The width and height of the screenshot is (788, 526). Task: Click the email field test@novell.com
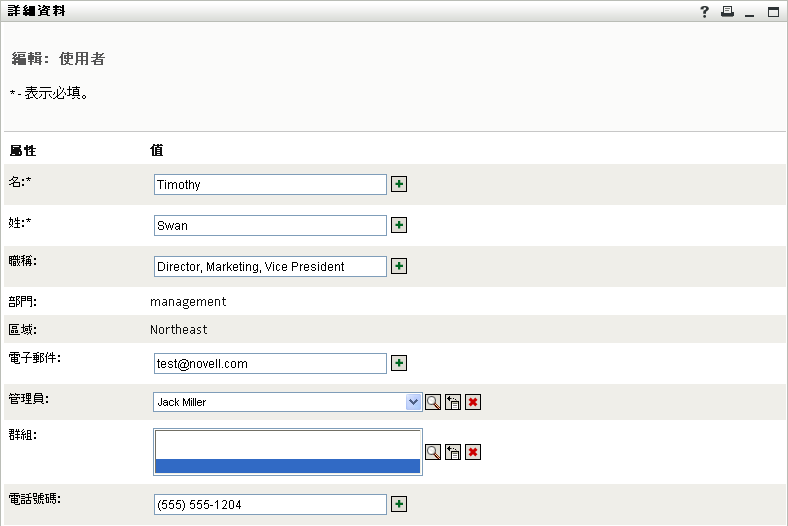click(x=270, y=364)
